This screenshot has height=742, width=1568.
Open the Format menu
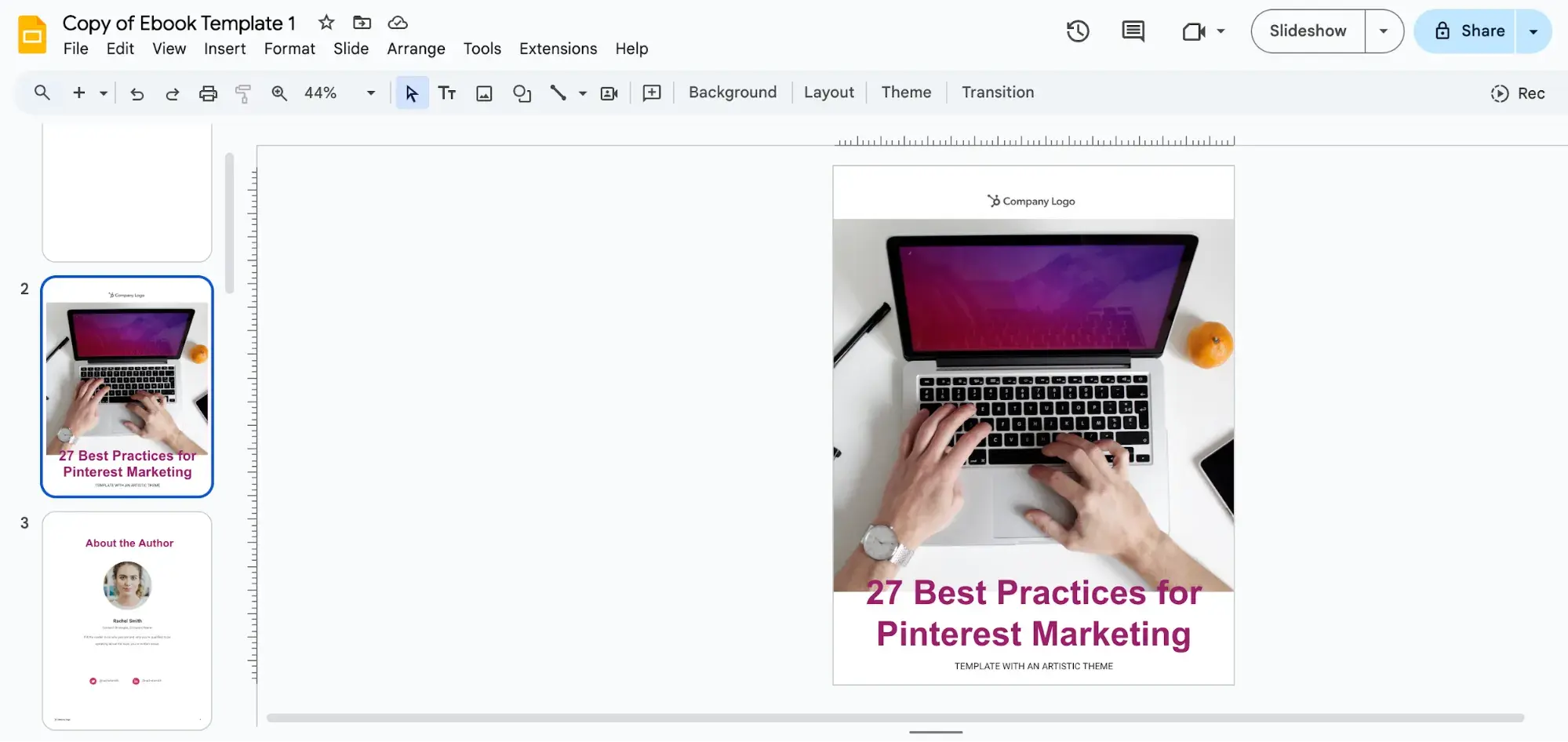point(289,49)
